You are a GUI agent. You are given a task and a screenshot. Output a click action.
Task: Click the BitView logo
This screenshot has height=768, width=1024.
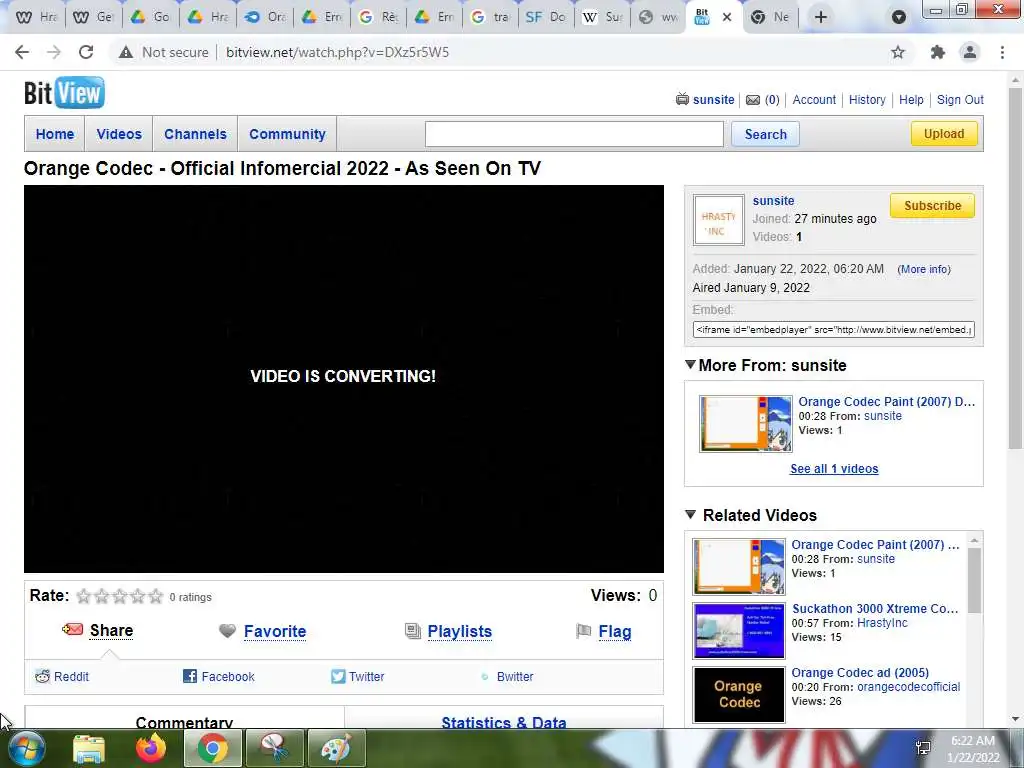point(64,93)
